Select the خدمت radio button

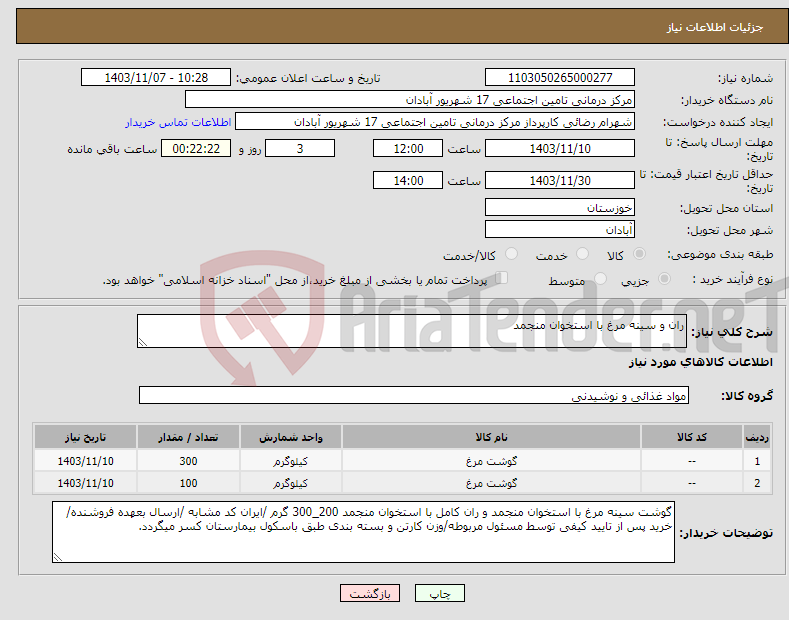point(582,254)
